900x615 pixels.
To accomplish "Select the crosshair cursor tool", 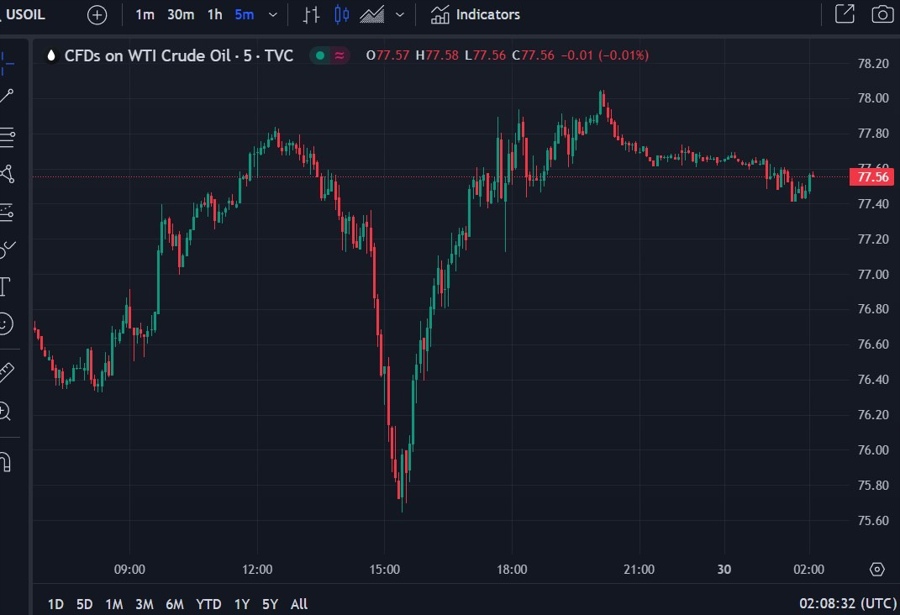I will 7,63.
